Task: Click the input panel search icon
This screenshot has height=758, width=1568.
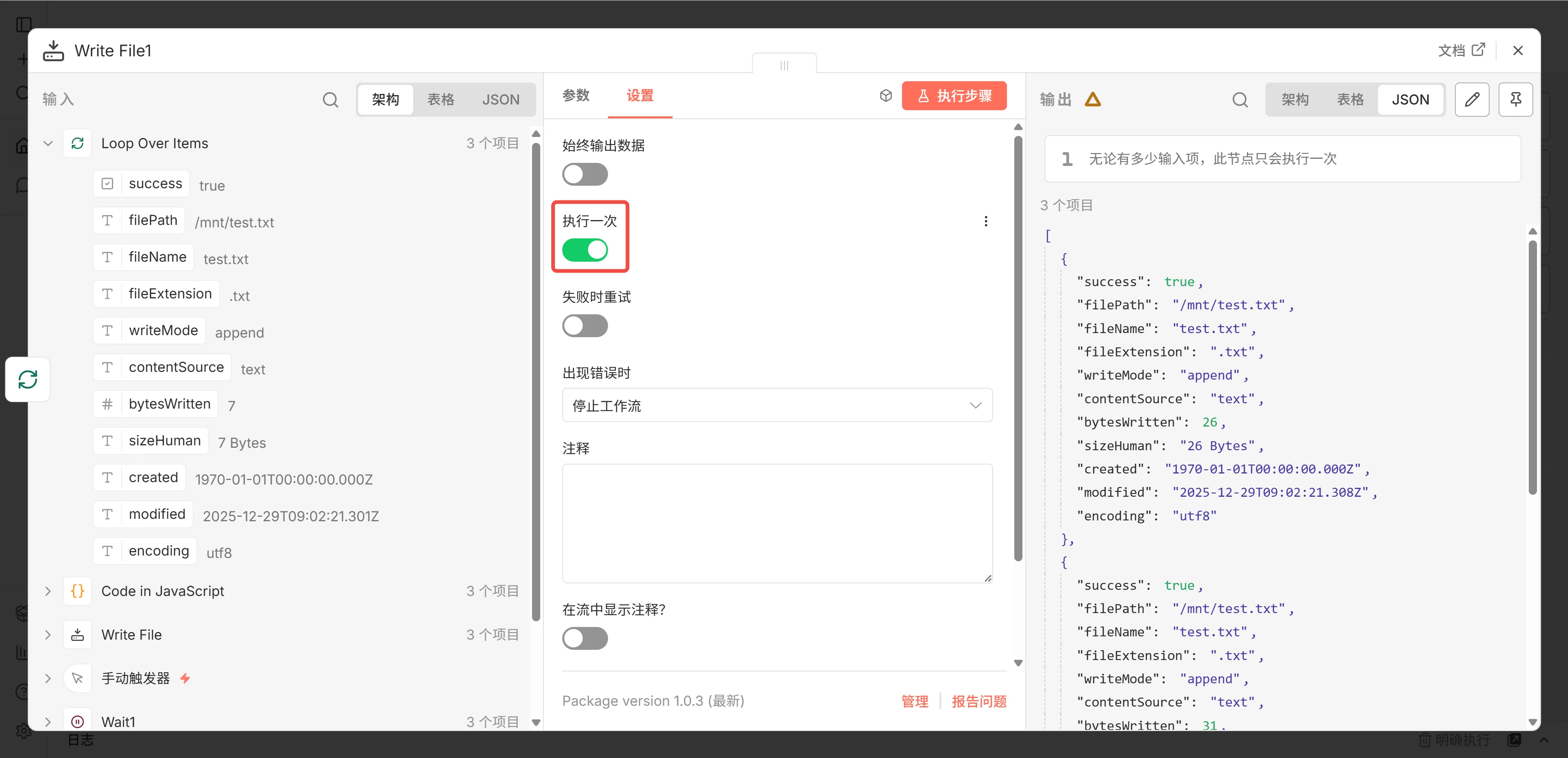Action: [x=330, y=100]
